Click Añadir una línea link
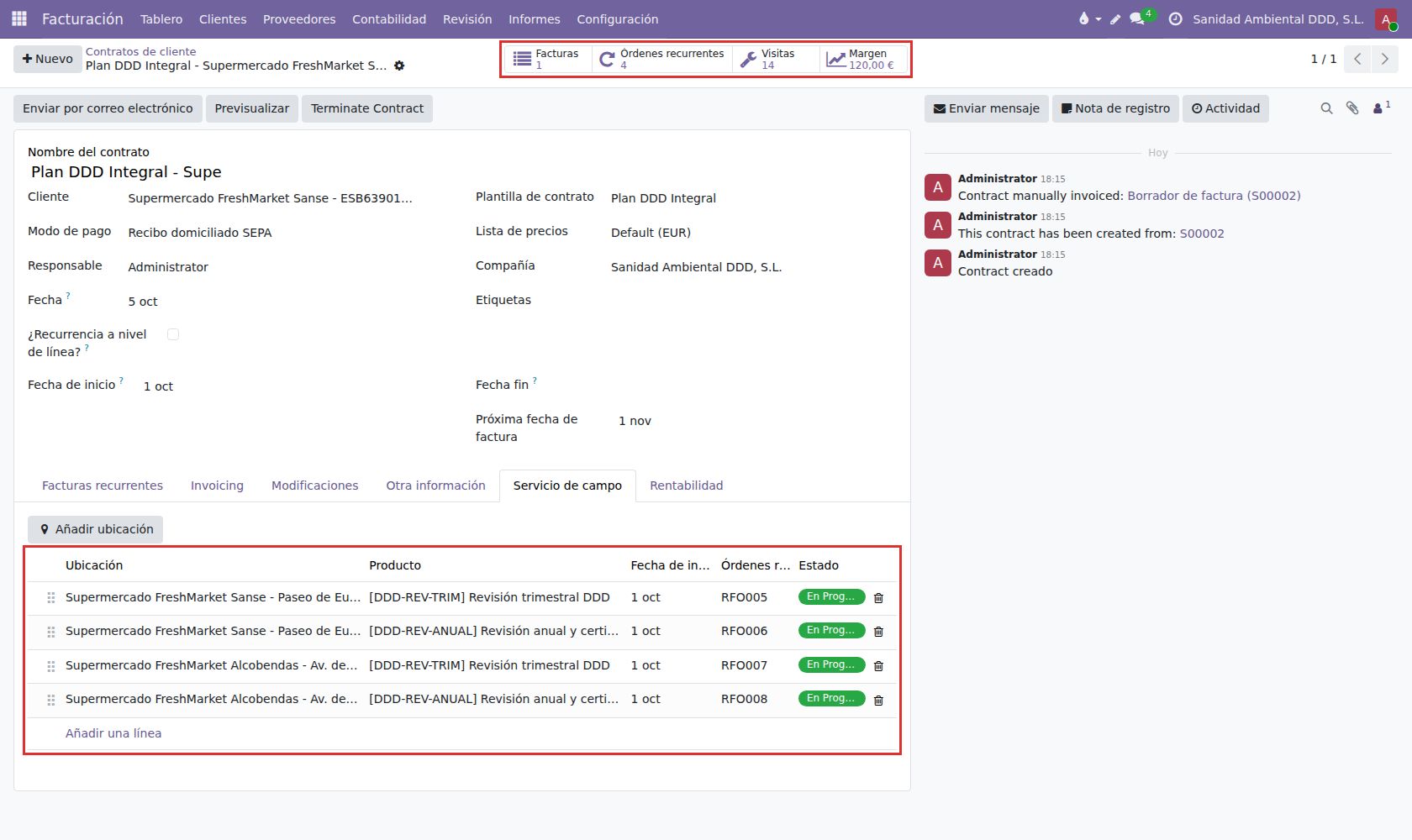The height and width of the screenshot is (840, 1412). tap(113, 733)
